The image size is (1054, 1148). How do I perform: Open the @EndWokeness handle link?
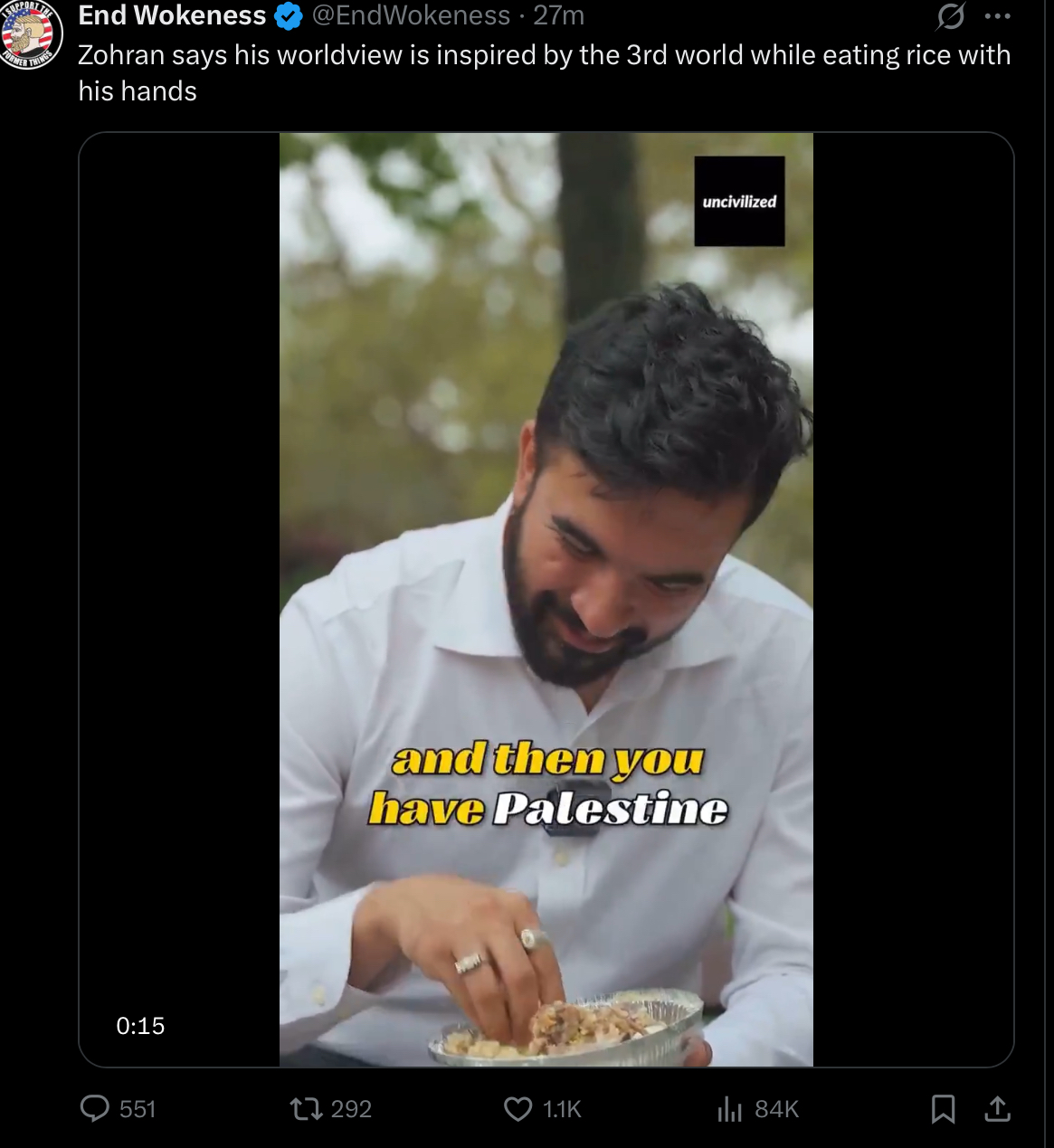[411, 15]
